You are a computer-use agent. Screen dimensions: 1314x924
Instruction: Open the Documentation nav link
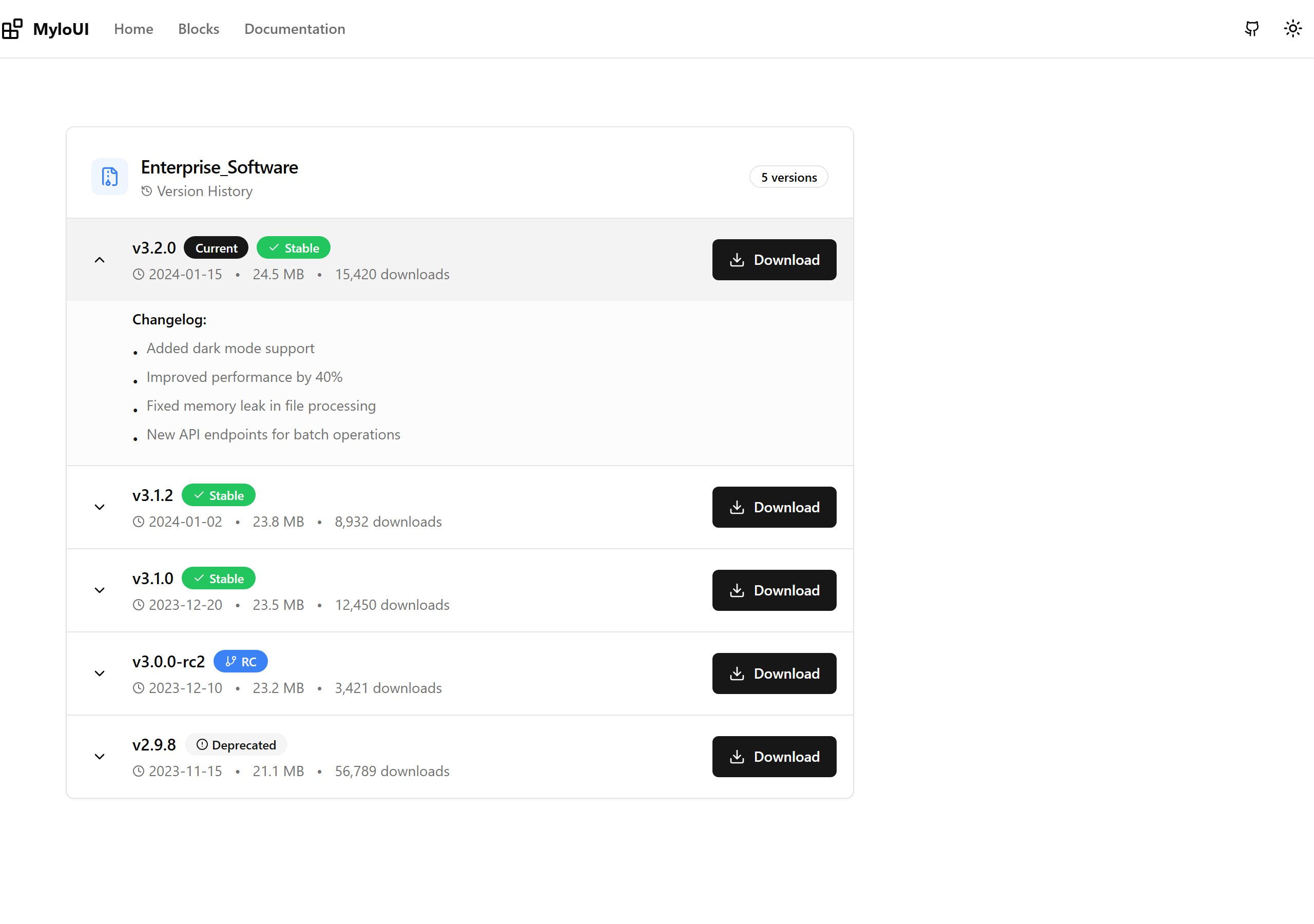[295, 29]
